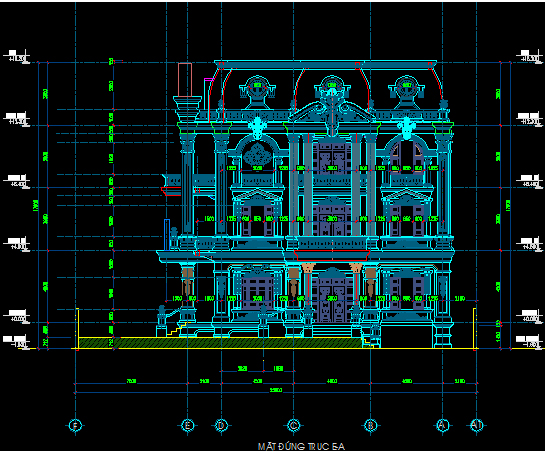Select the overall bottom dimension text

(x=276, y=390)
